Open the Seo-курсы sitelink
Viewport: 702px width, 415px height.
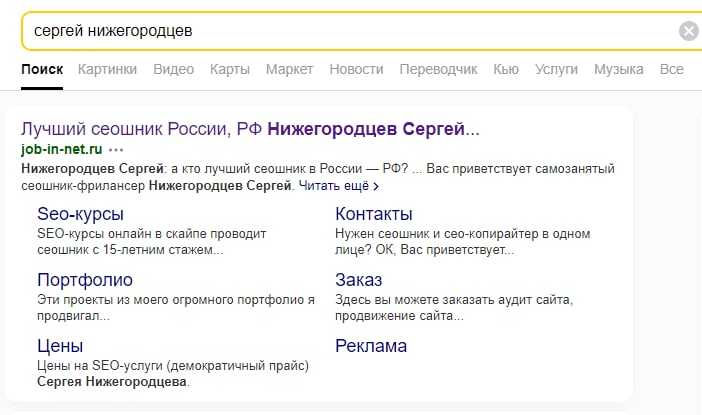81,214
